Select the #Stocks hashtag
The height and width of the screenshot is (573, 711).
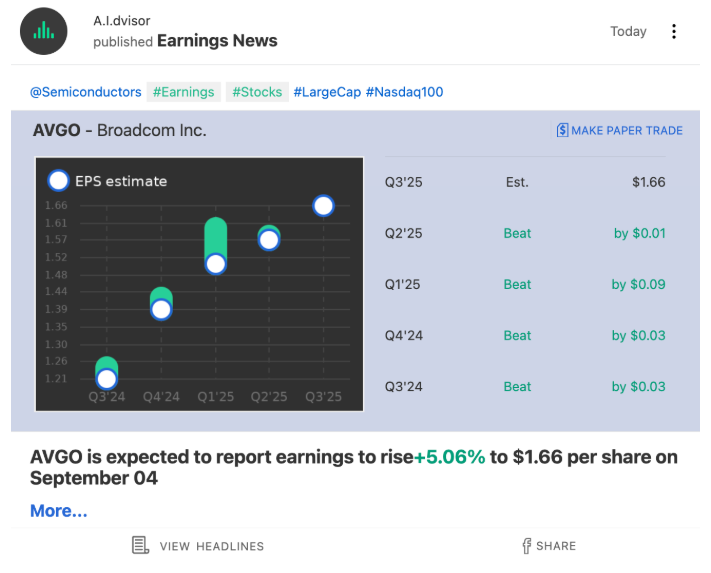tap(257, 92)
